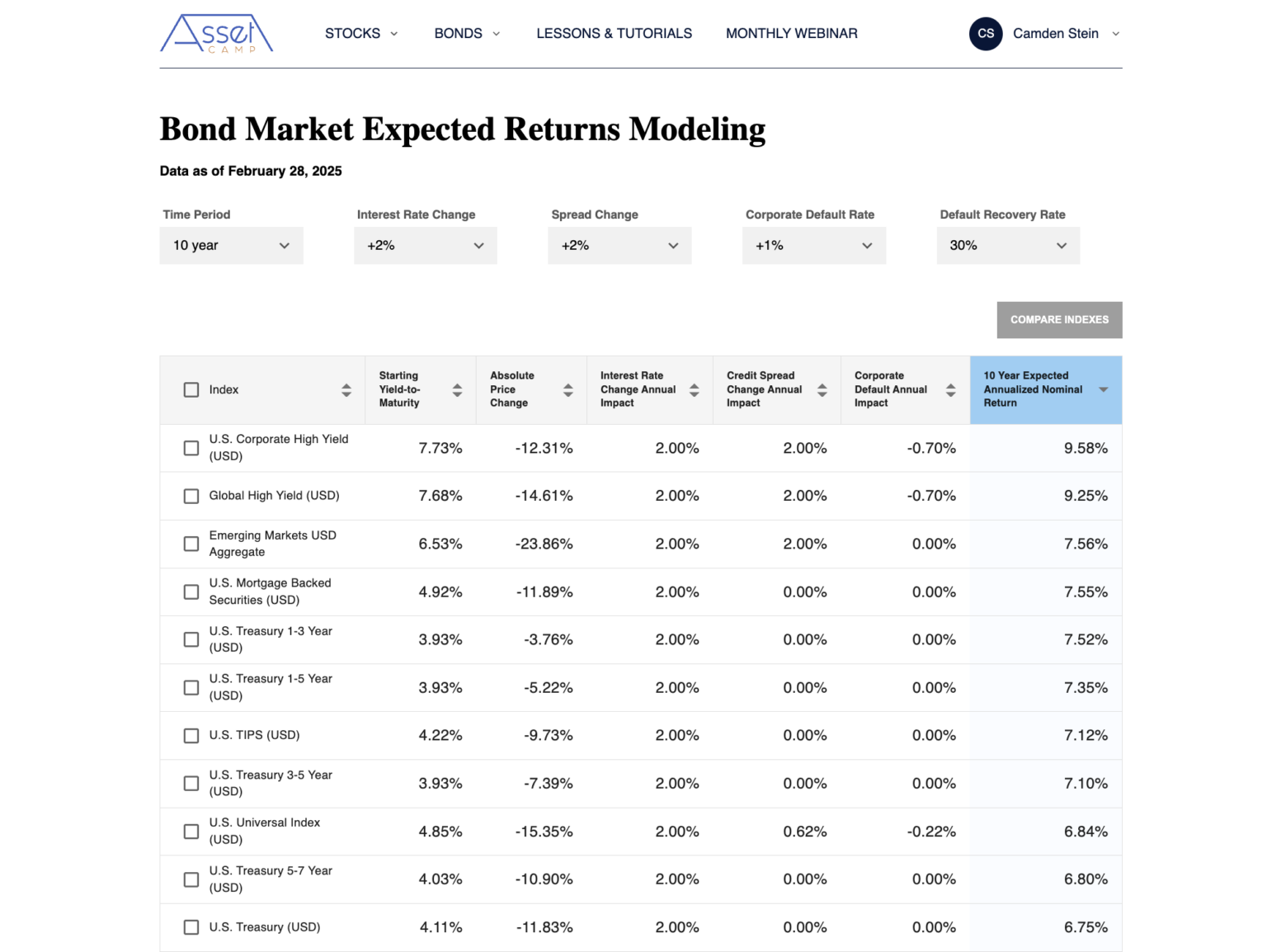Expand the BONDS navigation menu
Screen dimensions: 1267x952
pos(467,34)
